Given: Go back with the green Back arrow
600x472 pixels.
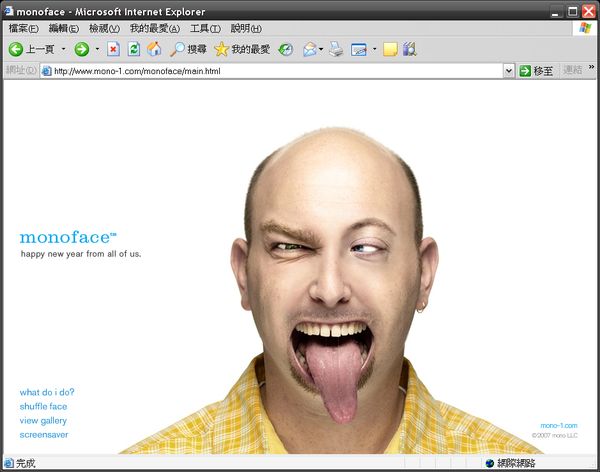Looking at the screenshot, I should pyautogui.click(x=16, y=49).
